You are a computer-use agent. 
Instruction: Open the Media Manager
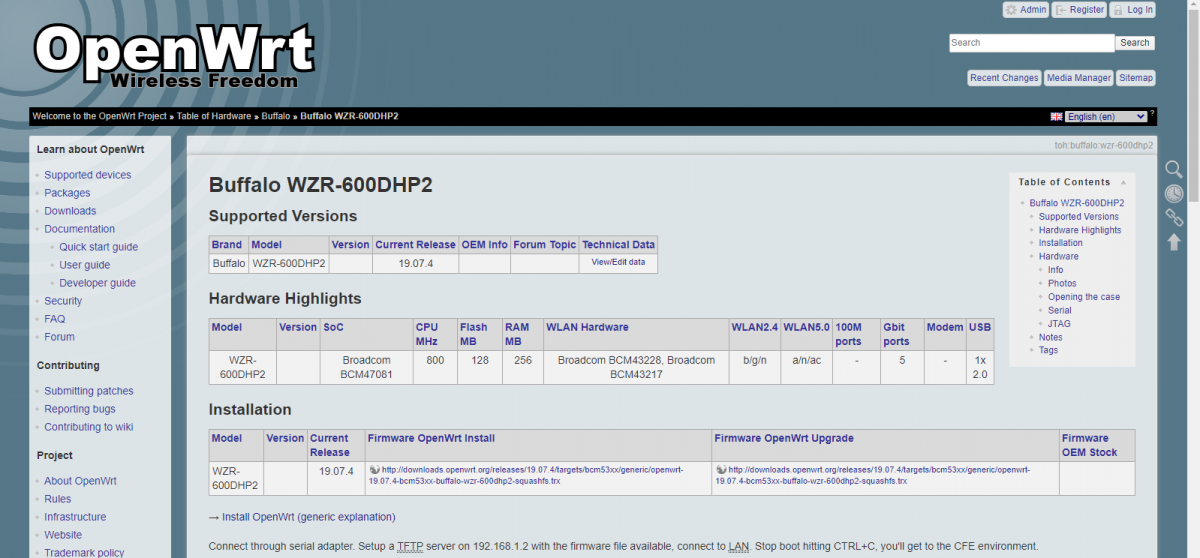coord(1078,78)
